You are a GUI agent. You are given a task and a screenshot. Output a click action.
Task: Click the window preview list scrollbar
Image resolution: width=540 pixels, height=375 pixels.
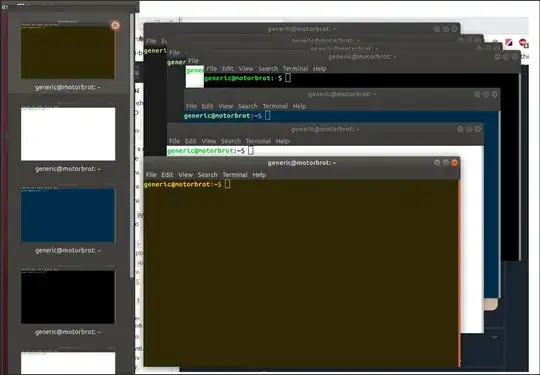(132, 145)
